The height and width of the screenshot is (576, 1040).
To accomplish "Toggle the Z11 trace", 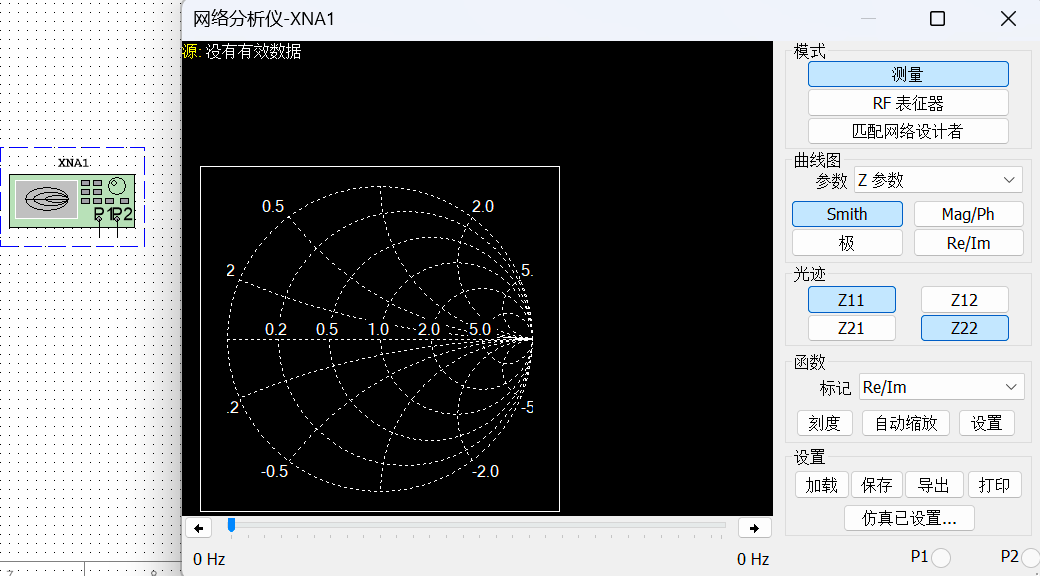I will 852,300.
